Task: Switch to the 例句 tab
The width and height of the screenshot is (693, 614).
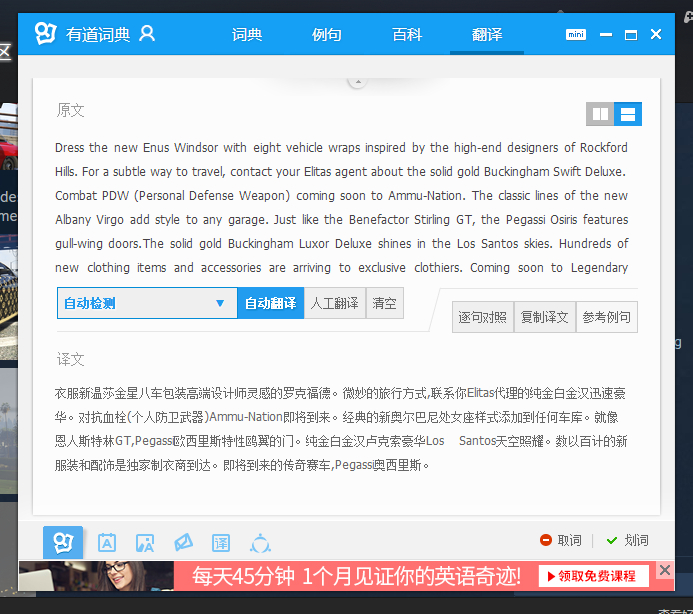Action: pos(327,34)
